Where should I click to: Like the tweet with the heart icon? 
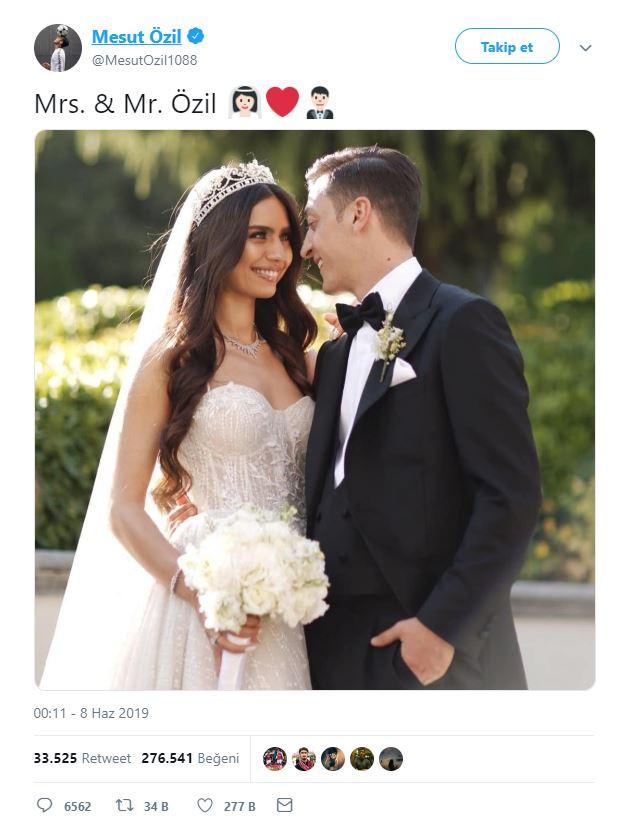[205, 805]
